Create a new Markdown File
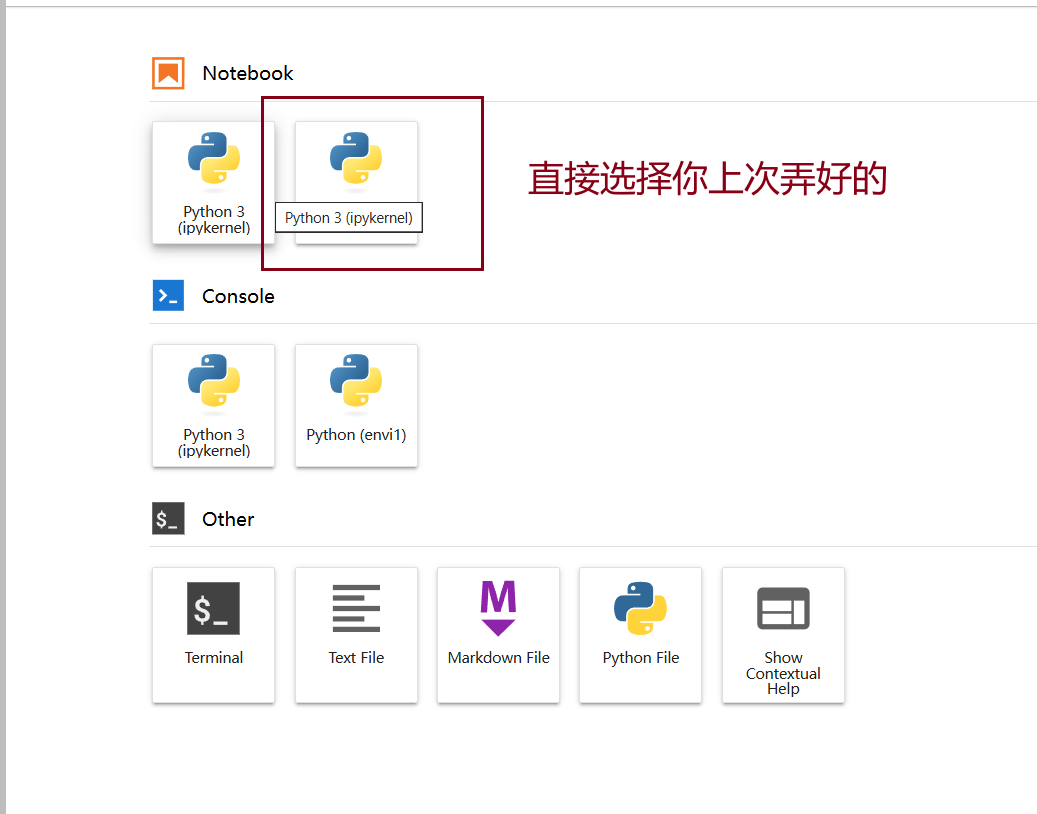The height and width of the screenshot is (814, 1037). 498,635
